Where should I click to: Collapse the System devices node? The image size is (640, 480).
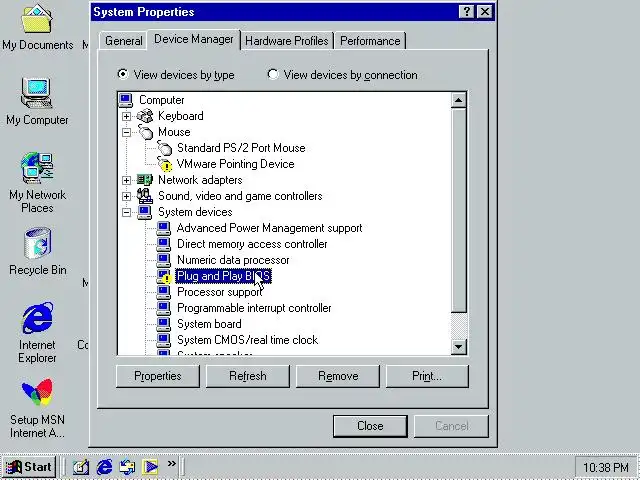pyautogui.click(x=127, y=212)
